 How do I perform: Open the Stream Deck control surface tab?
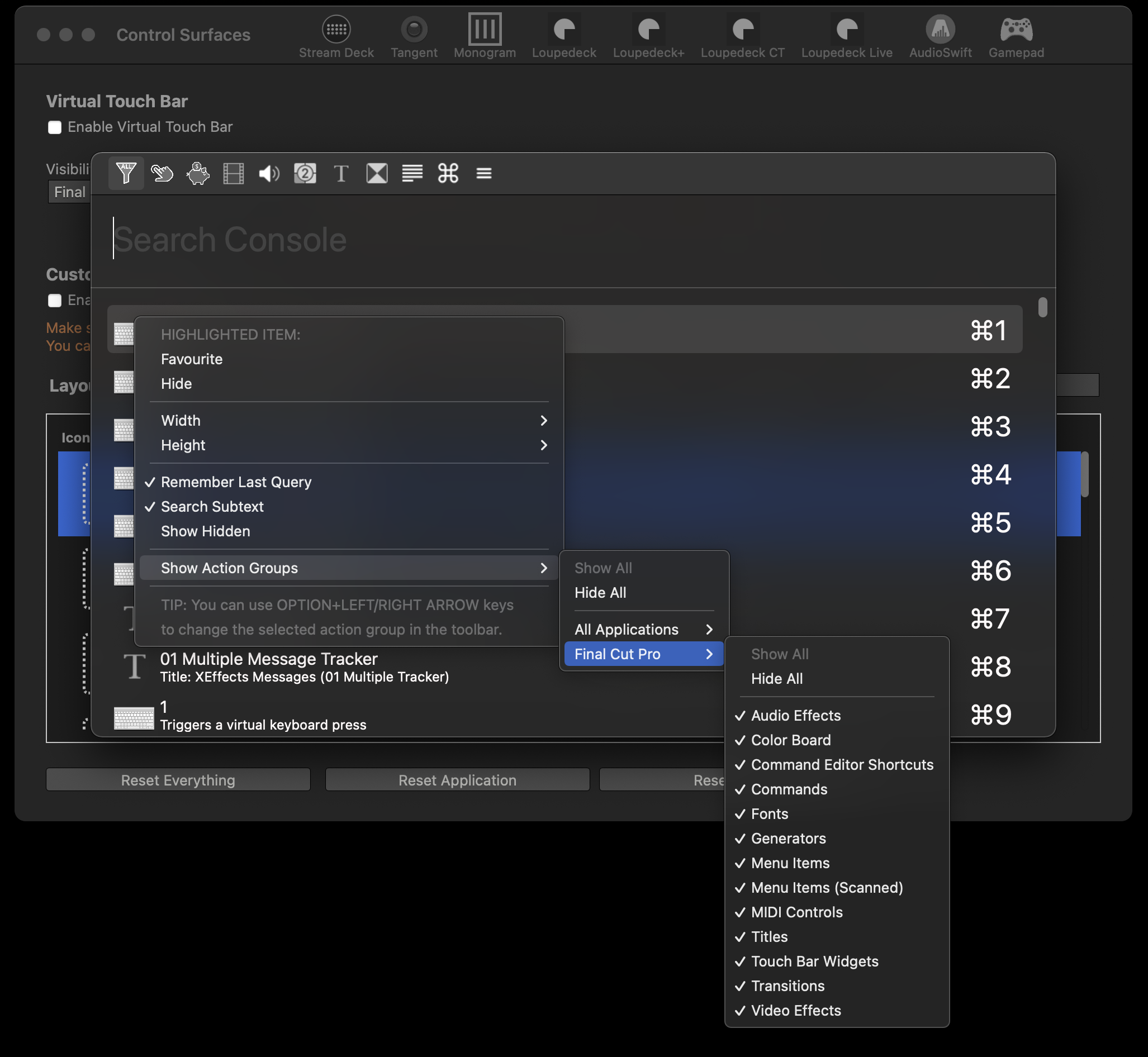336,37
